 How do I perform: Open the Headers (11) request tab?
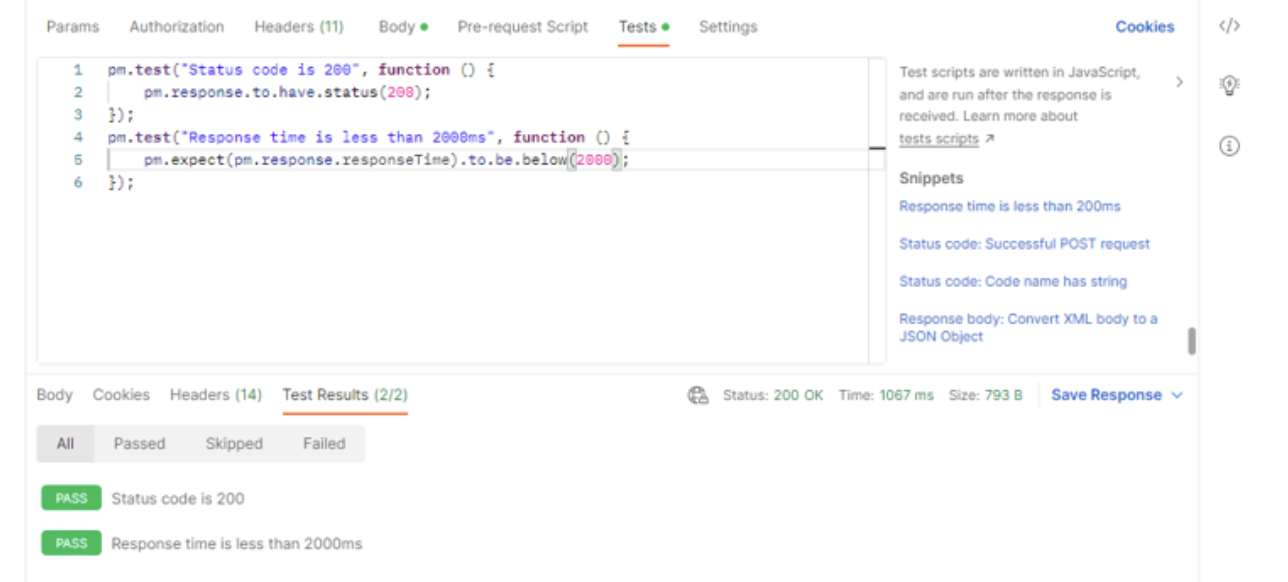299,27
